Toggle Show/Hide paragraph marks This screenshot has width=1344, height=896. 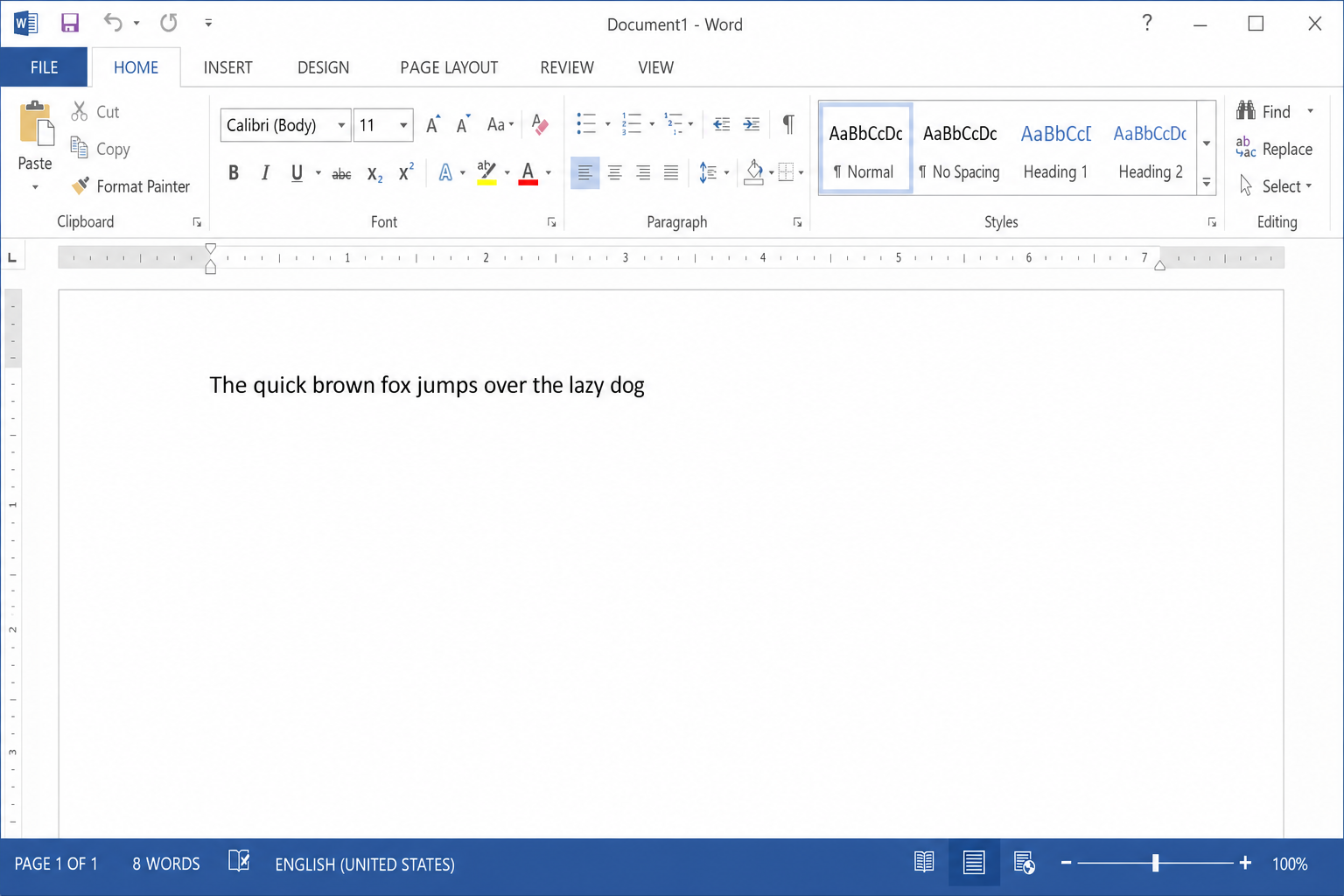(788, 124)
